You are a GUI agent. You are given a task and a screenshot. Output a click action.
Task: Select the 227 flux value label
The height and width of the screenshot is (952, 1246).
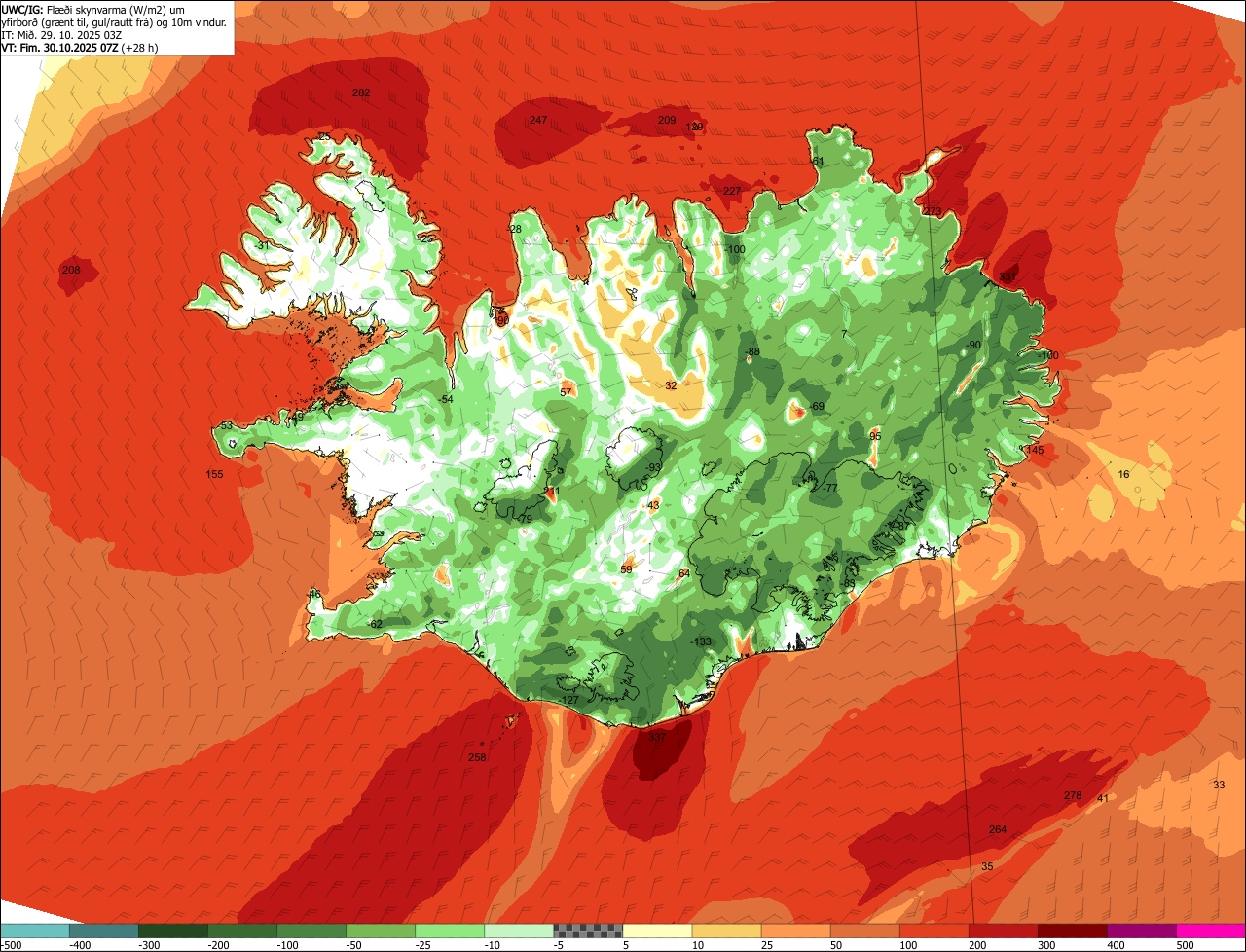click(x=732, y=190)
